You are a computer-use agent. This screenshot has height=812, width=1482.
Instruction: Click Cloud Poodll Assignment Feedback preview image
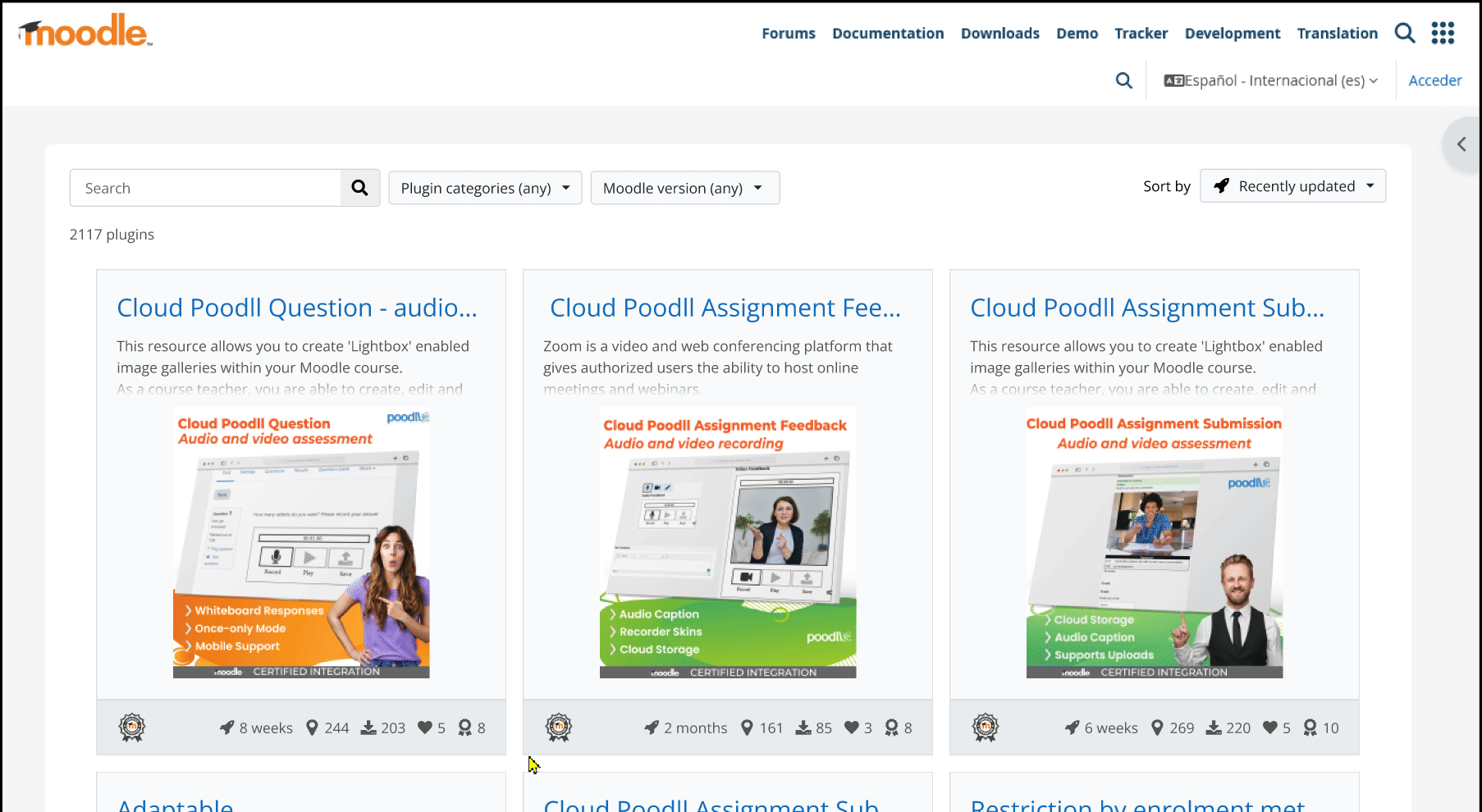point(728,543)
